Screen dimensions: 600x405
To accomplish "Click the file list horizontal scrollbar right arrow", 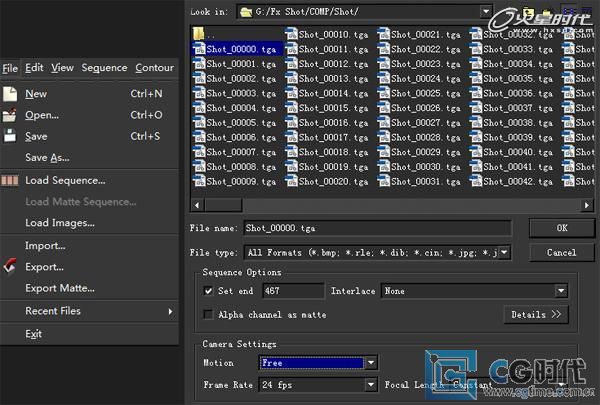I will [x=587, y=205].
